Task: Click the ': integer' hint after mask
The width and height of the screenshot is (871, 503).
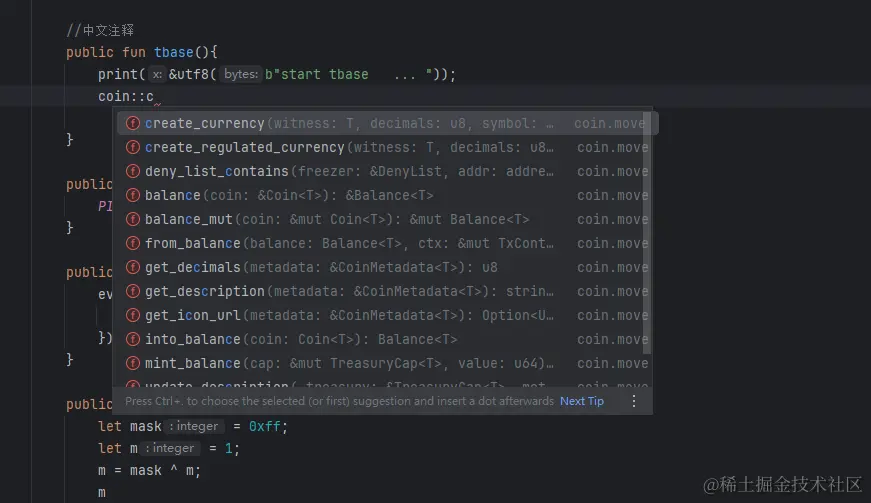Action: tap(194, 426)
